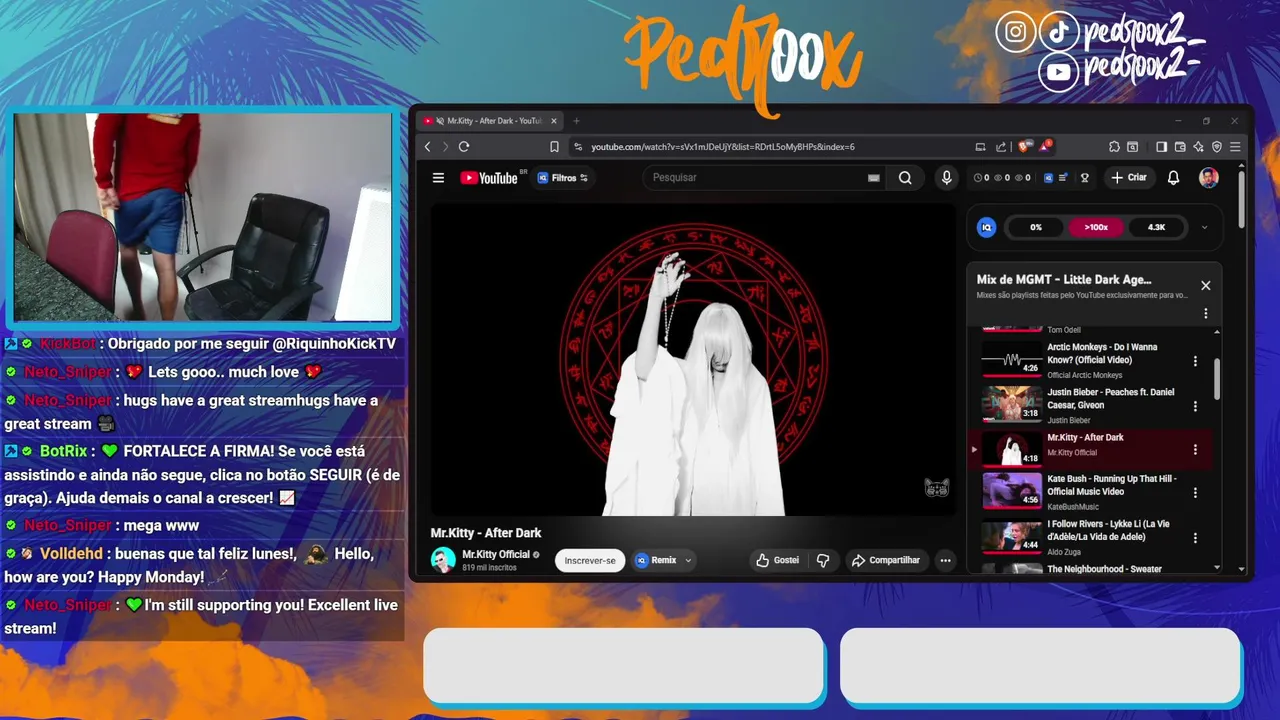
Task: Open the share icon in the address bar
Action: (1001, 147)
